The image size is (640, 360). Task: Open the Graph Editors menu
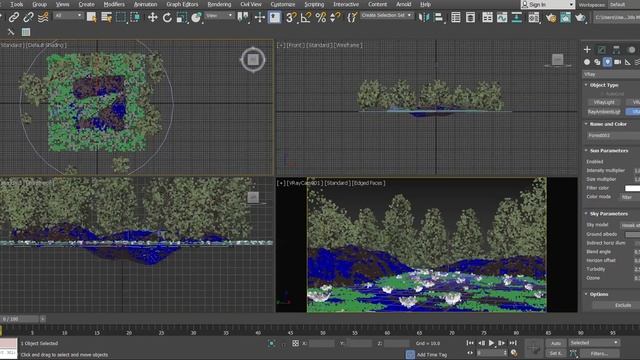coord(182,4)
